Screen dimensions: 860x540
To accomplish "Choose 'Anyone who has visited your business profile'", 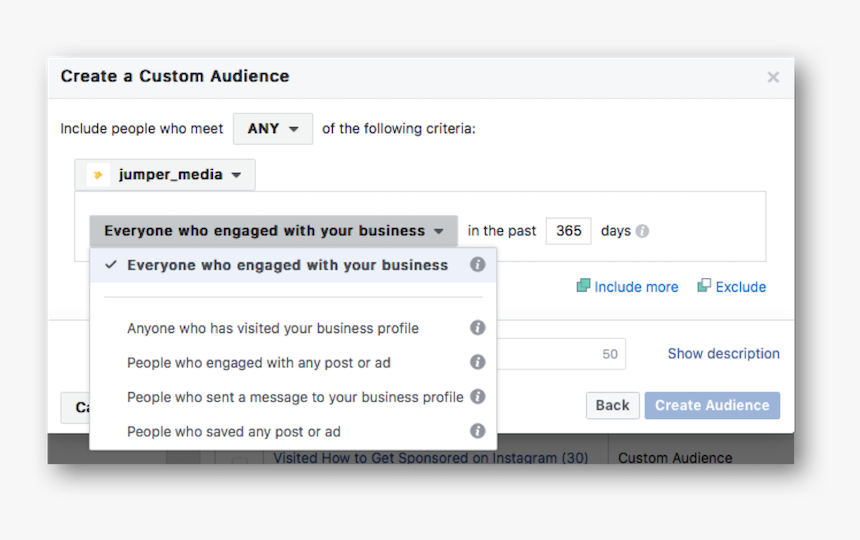I will [x=273, y=328].
